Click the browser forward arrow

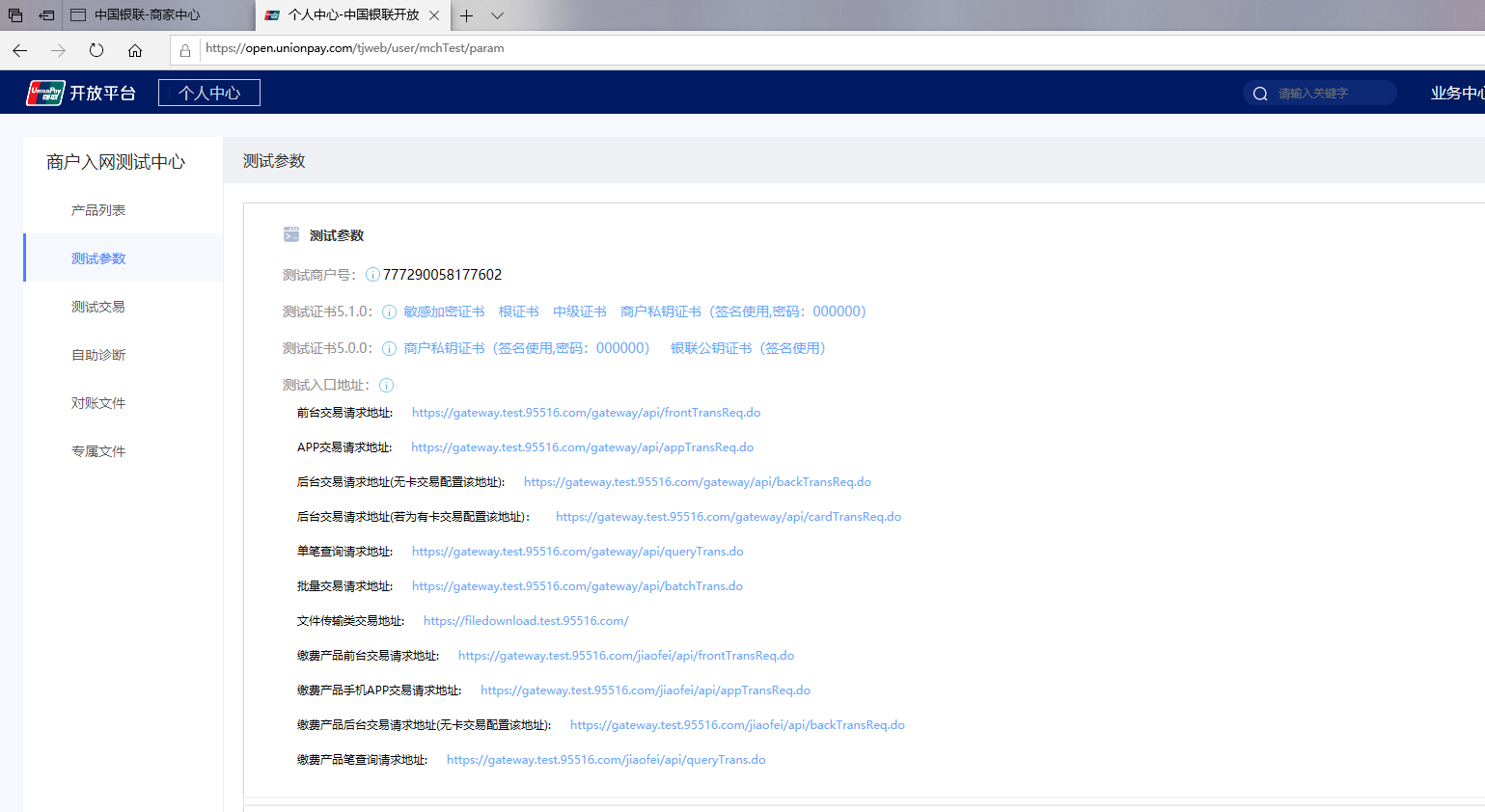click(x=58, y=50)
